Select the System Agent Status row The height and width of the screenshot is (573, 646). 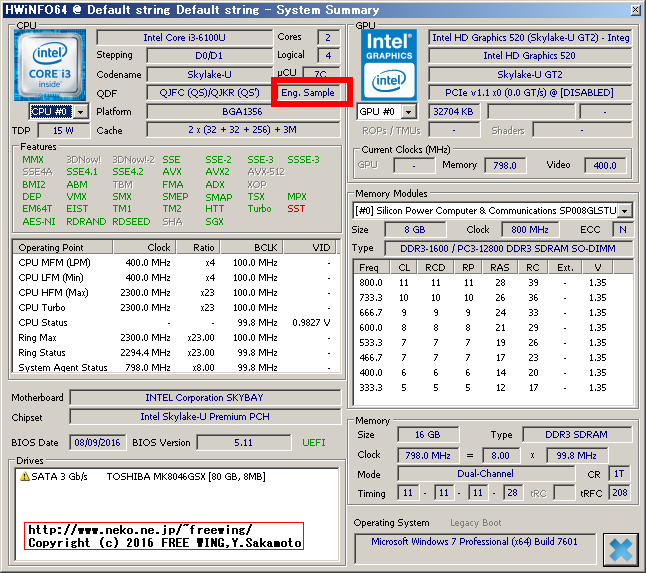[x=176, y=367]
